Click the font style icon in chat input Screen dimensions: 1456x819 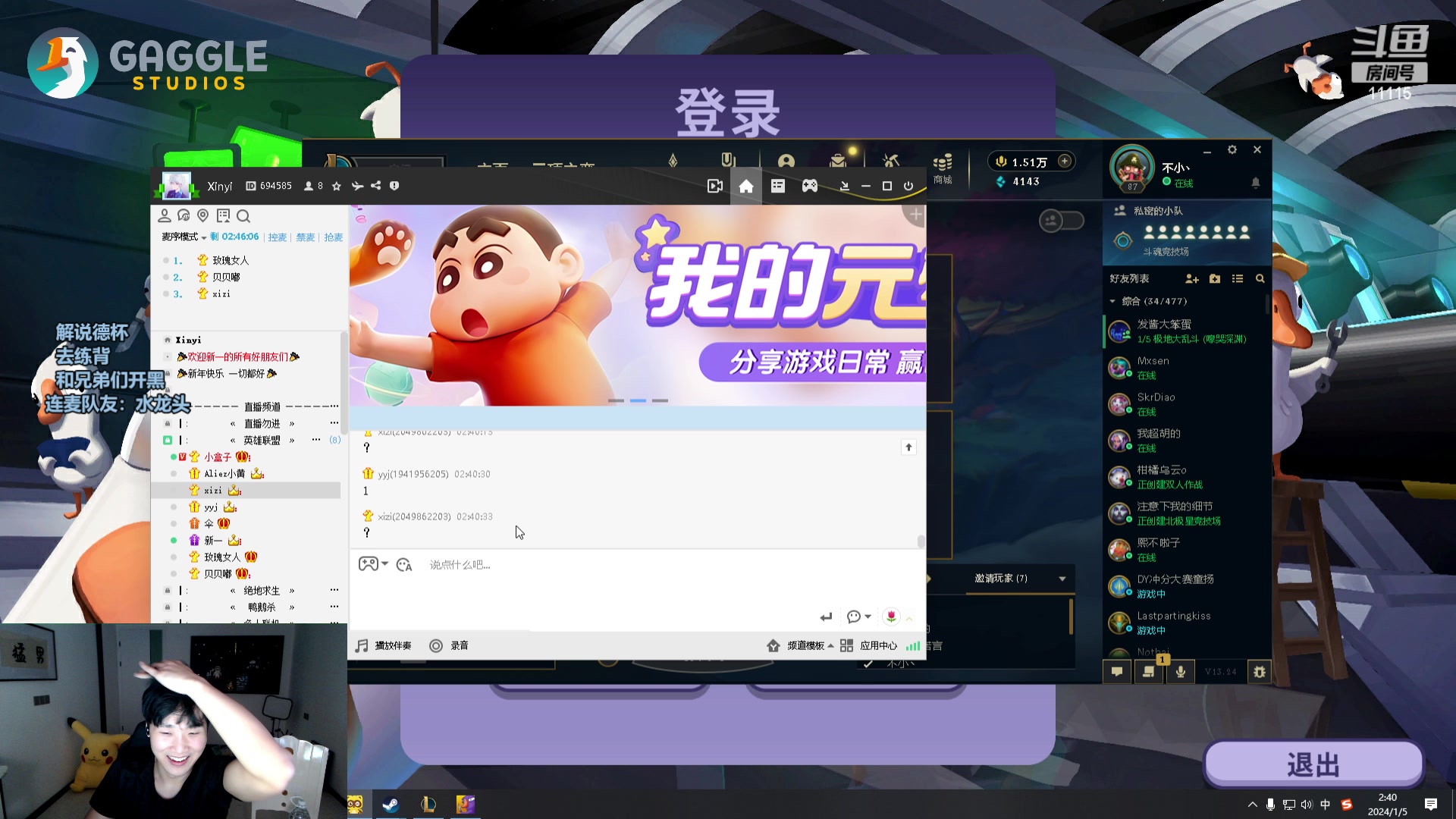coord(404,565)
